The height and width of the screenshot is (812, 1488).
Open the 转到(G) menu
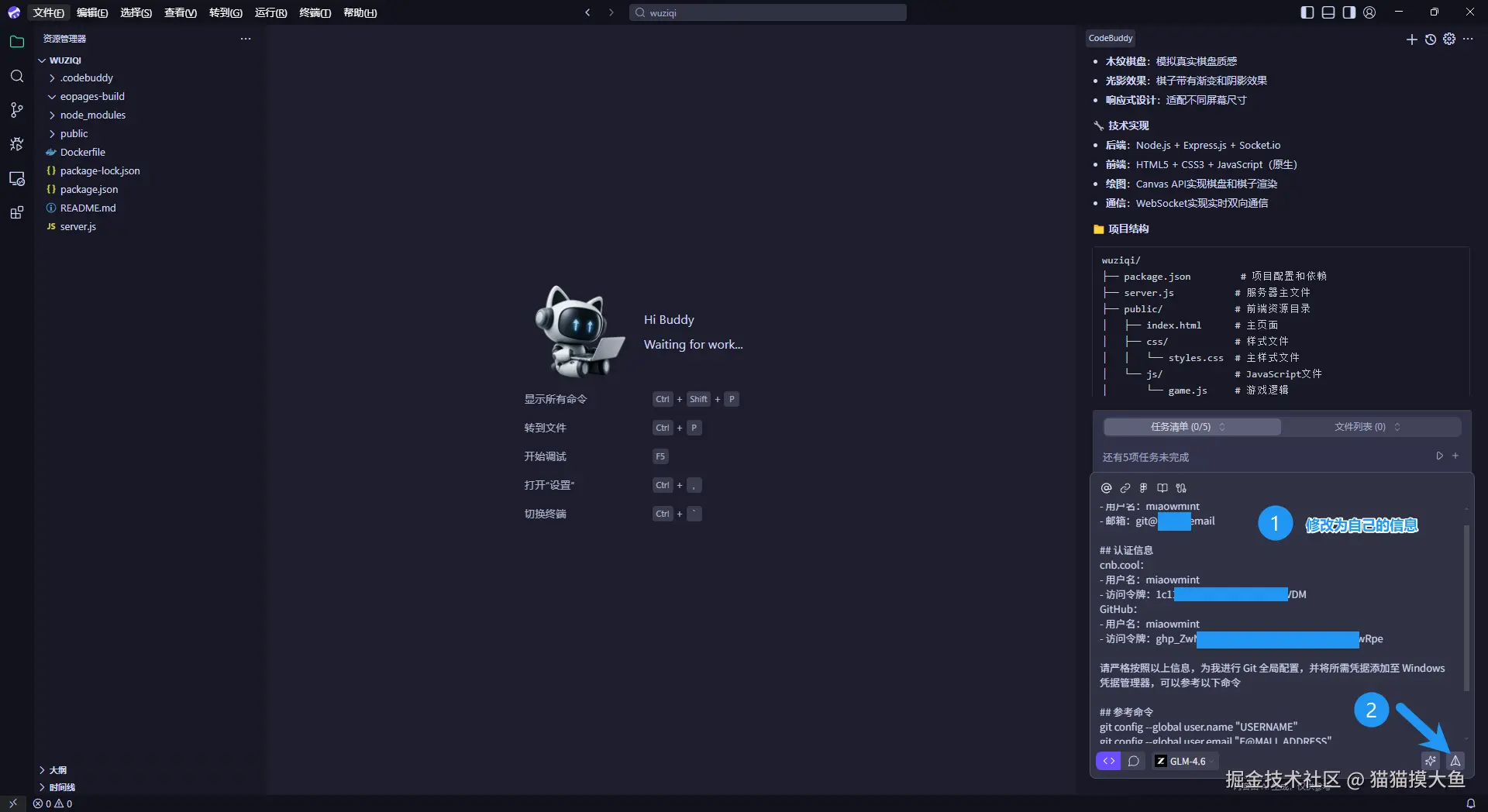tap(226, 12)
